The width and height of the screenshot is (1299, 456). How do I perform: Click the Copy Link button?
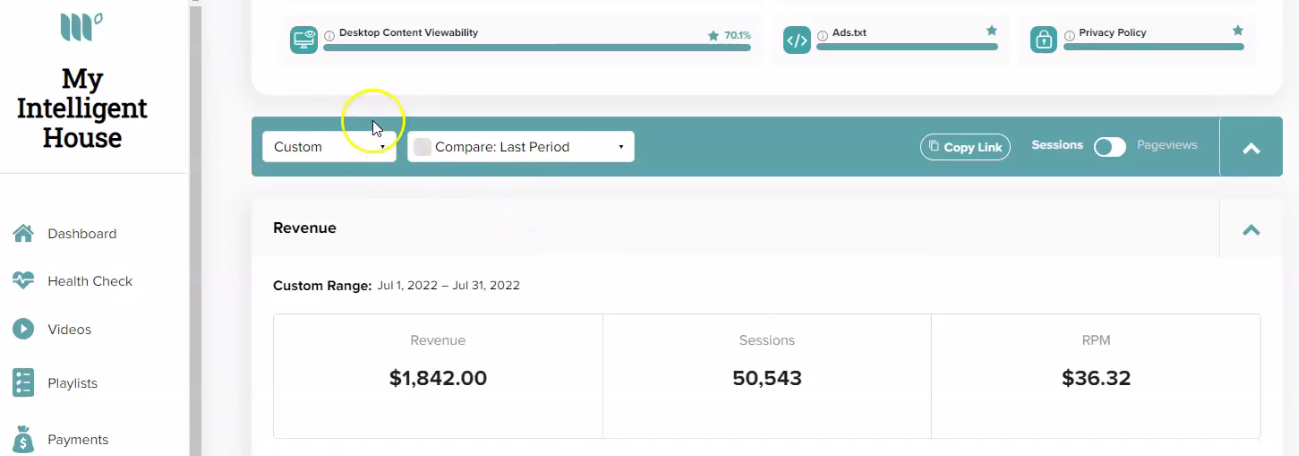point(965,147)
